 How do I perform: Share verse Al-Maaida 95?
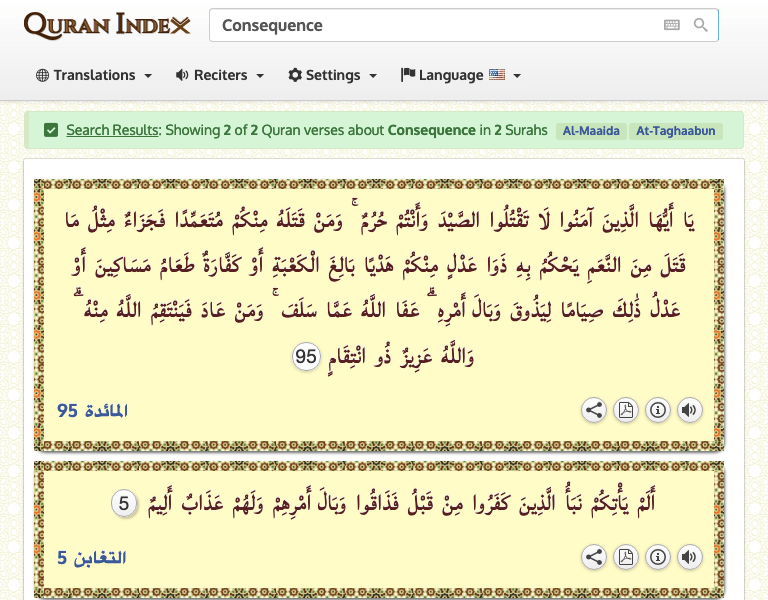593,410
